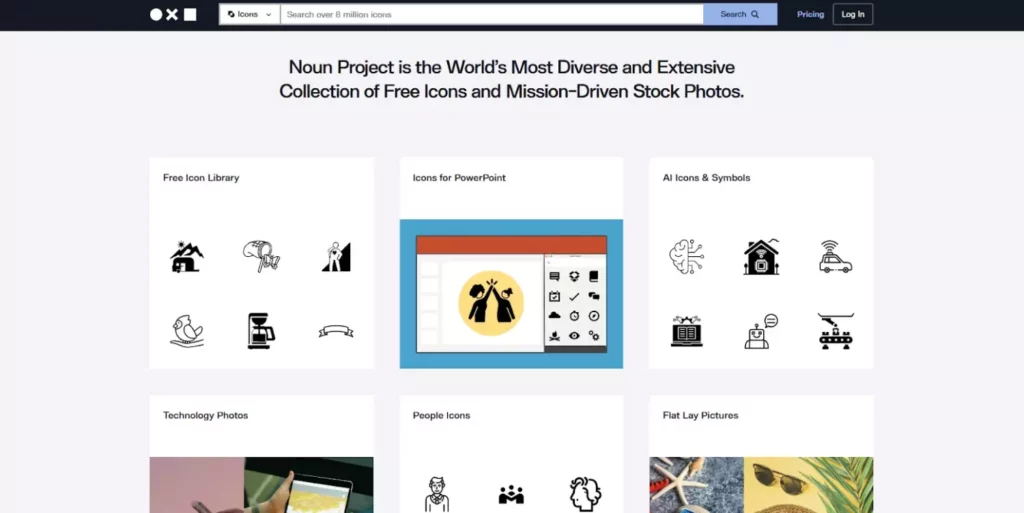Focus the search over 8 million icons field
1024x513 pixels.
[x=492, y=14]
